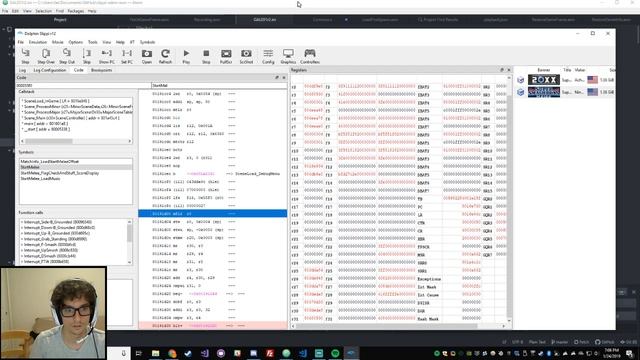Open the Controllers settings icon
This screenshot has width=640, height=360.
(310, 56)
